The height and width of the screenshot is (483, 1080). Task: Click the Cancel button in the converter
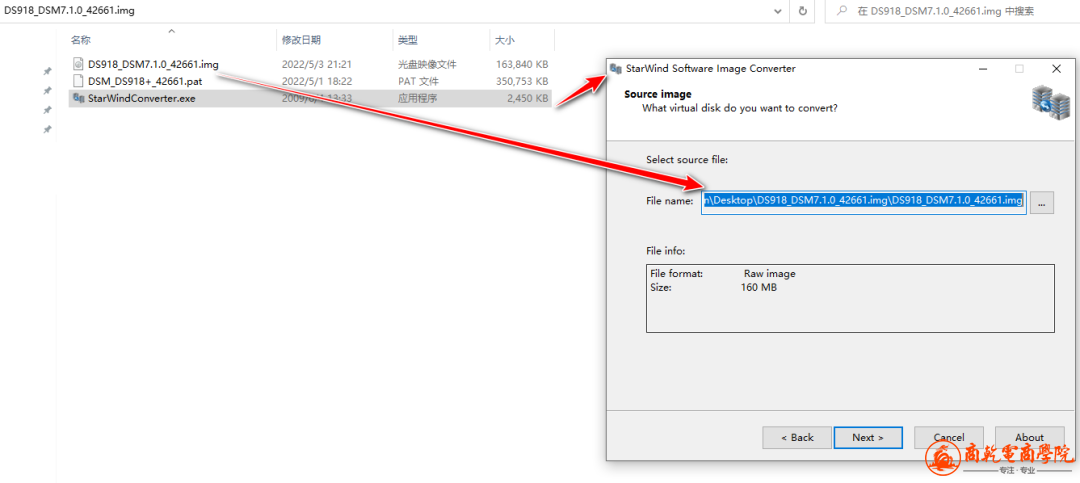click(948, 438)
